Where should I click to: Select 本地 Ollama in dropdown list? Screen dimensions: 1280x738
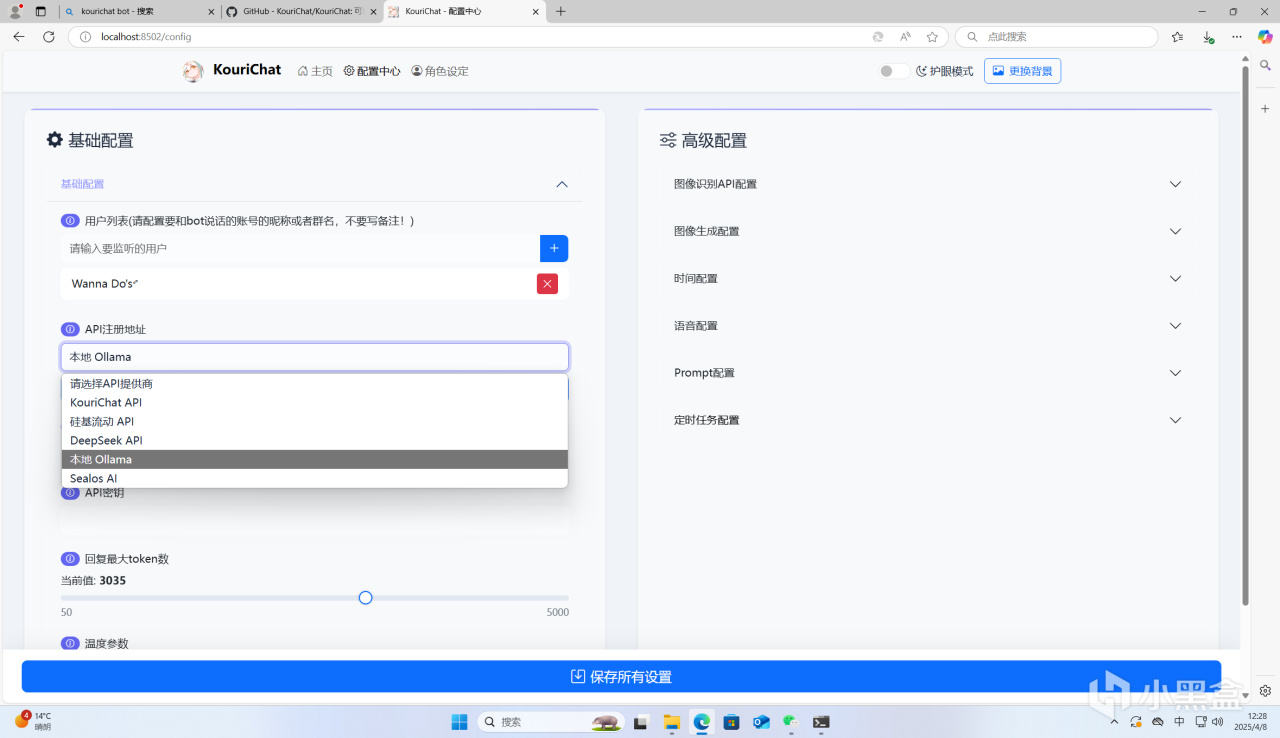315,460
